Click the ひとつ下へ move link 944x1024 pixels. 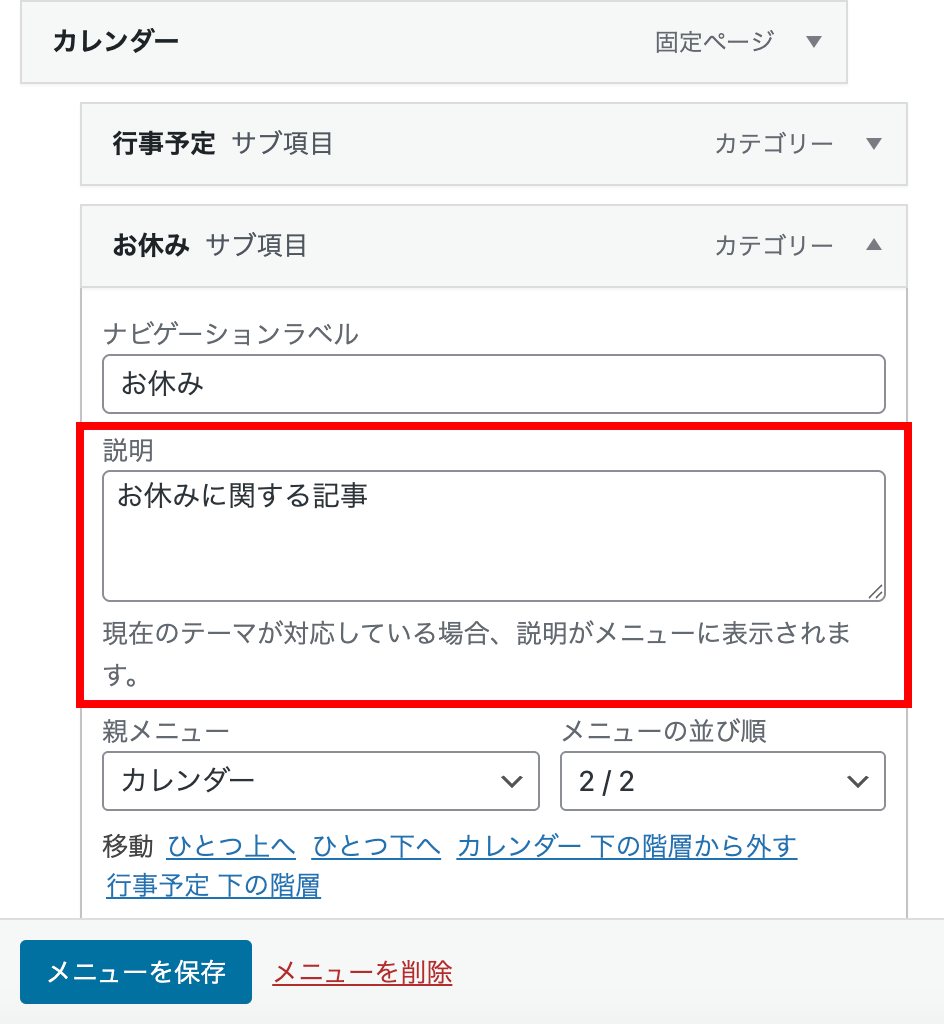point(376,847)
